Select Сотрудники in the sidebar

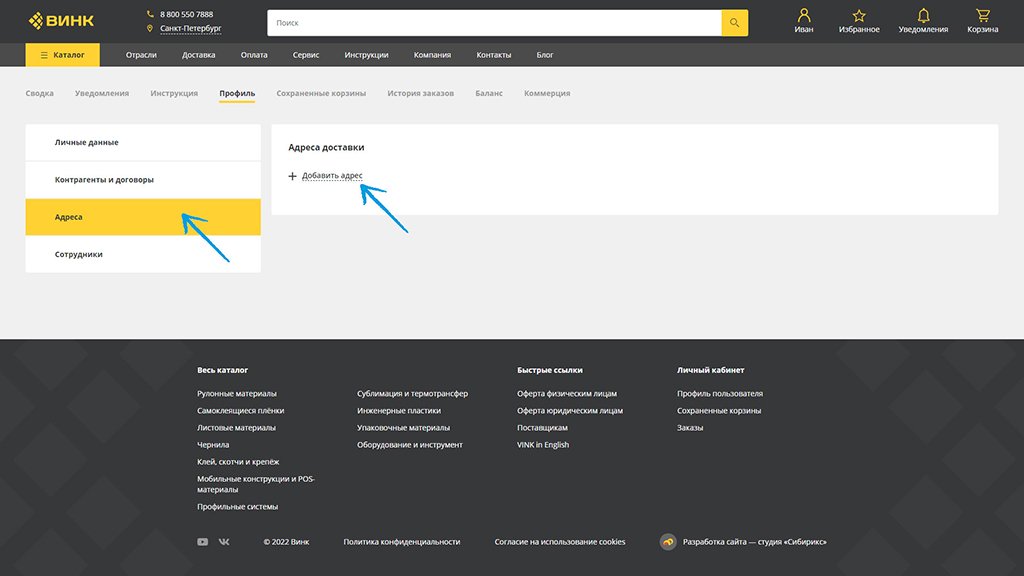click(143, 254)
